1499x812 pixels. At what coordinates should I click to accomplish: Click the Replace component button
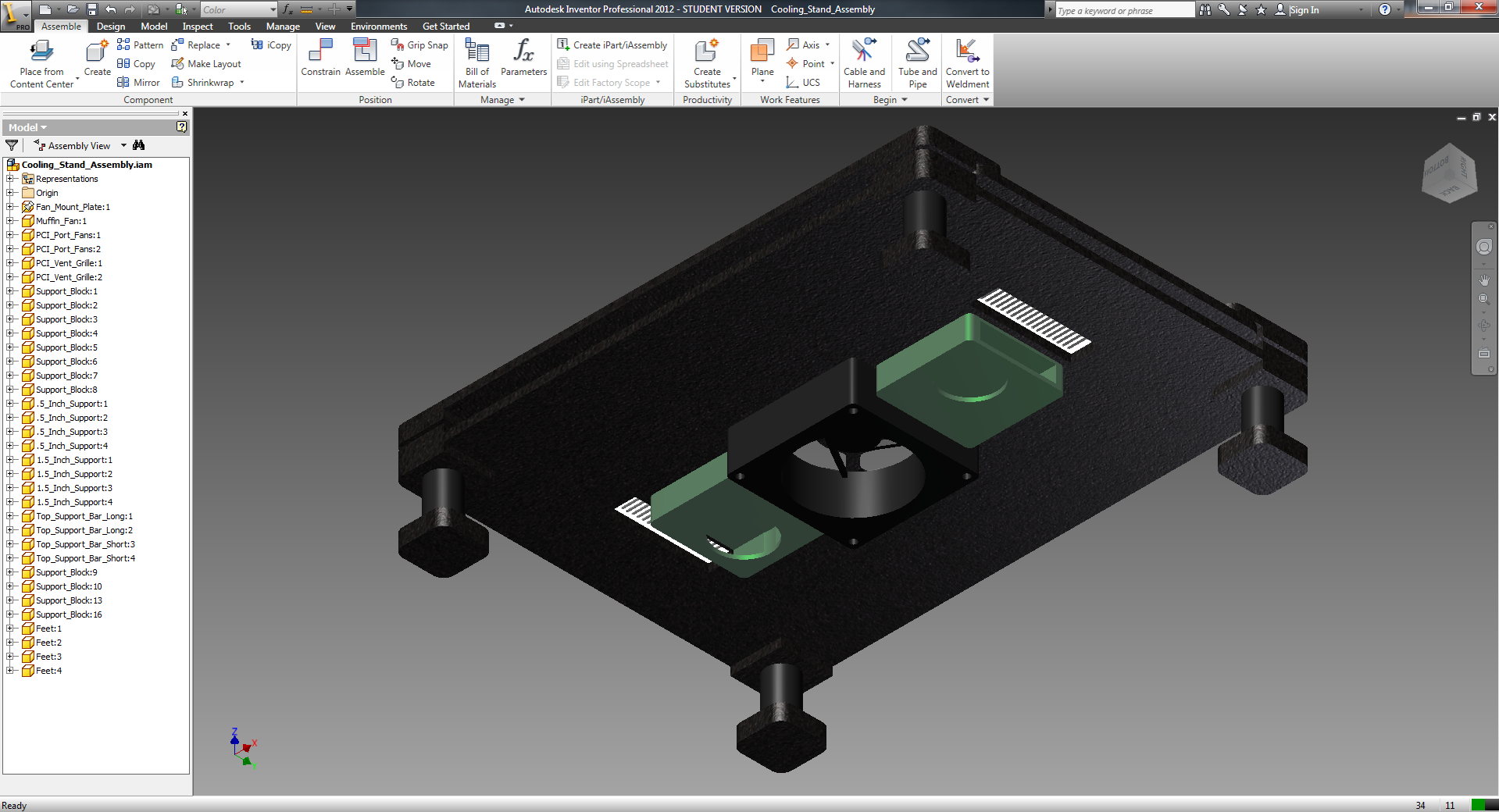[196, 45]
